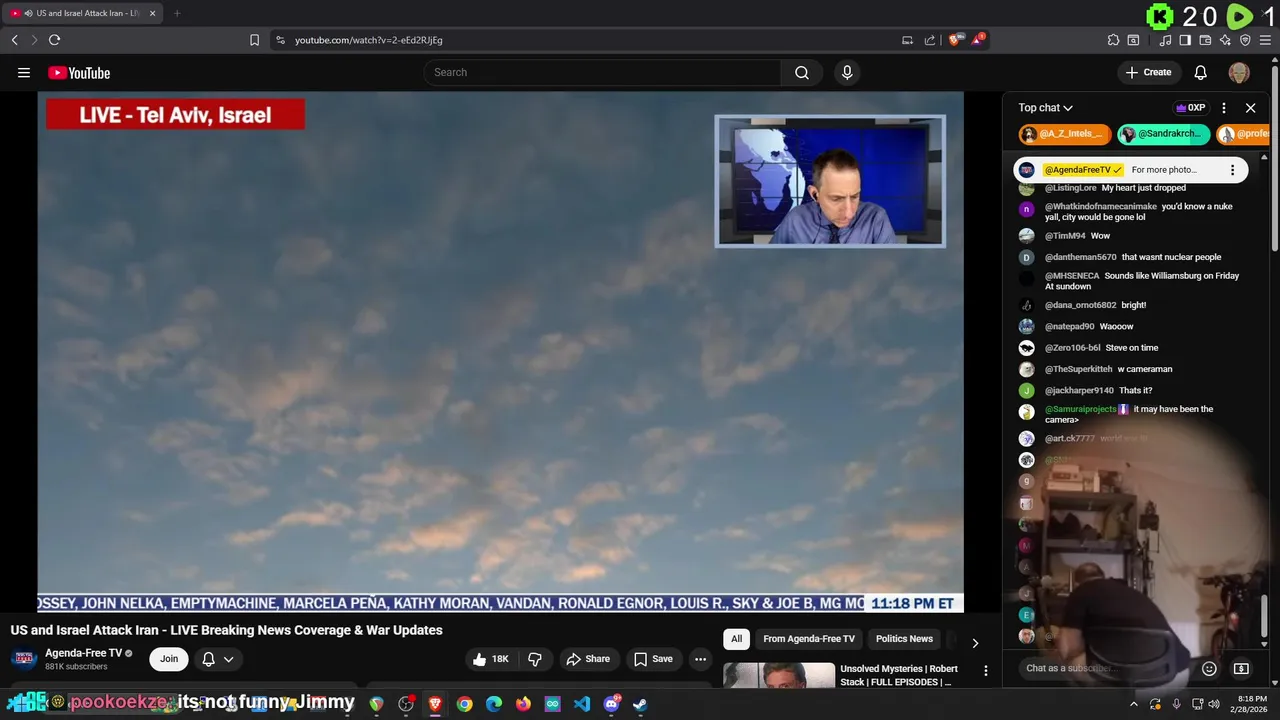Open the YouTube guide hamburger menu
The image size is (1280, 720).
pos(24,73)
